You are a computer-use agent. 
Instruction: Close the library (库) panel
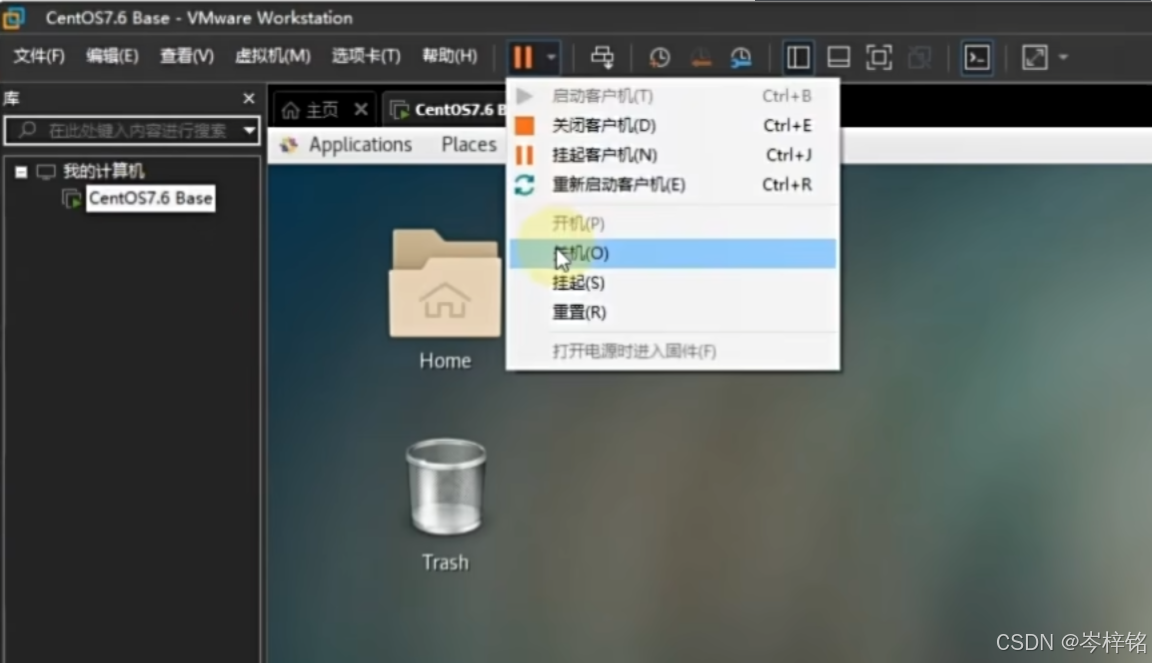click(249, 98)
